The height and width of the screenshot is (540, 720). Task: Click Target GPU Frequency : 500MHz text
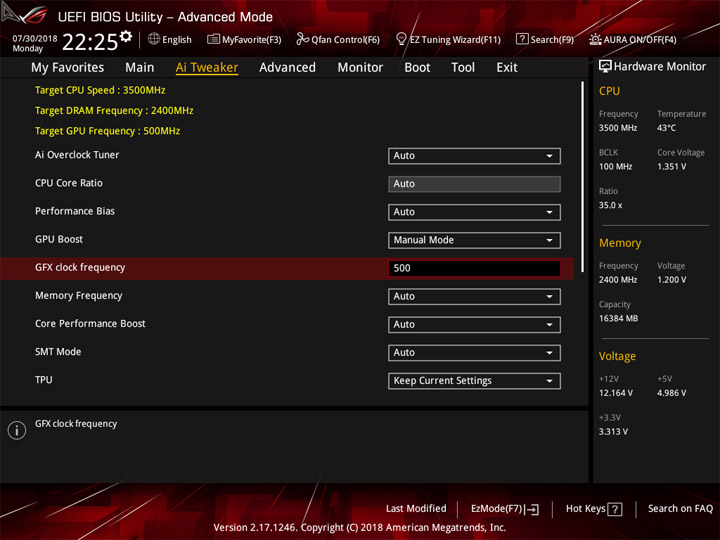coord(107,131)
